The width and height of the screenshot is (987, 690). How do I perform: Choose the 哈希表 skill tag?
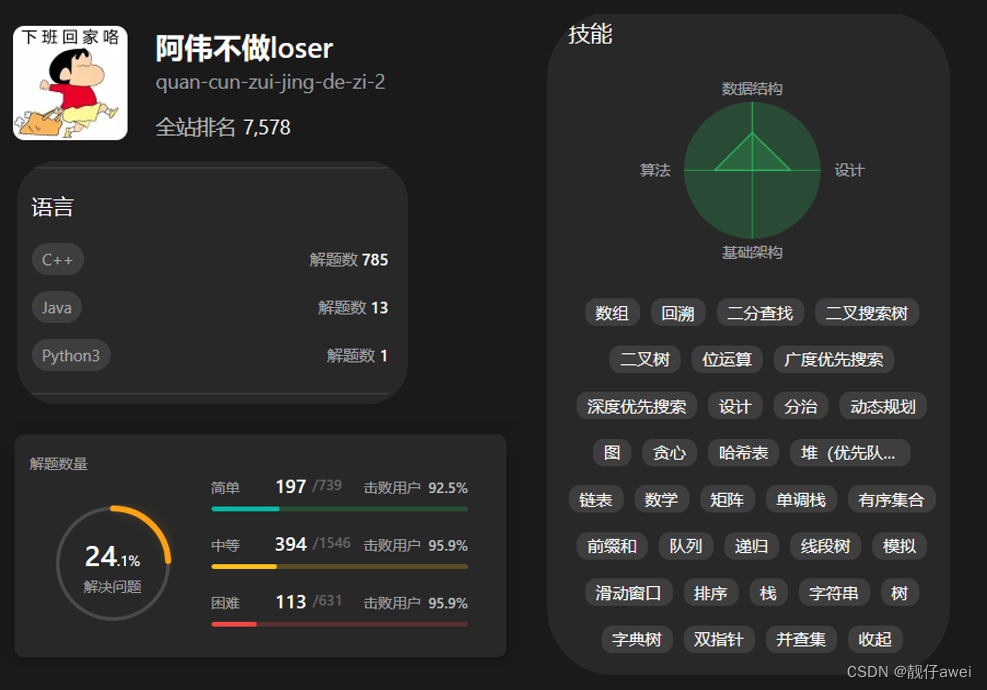pos(743,453)
